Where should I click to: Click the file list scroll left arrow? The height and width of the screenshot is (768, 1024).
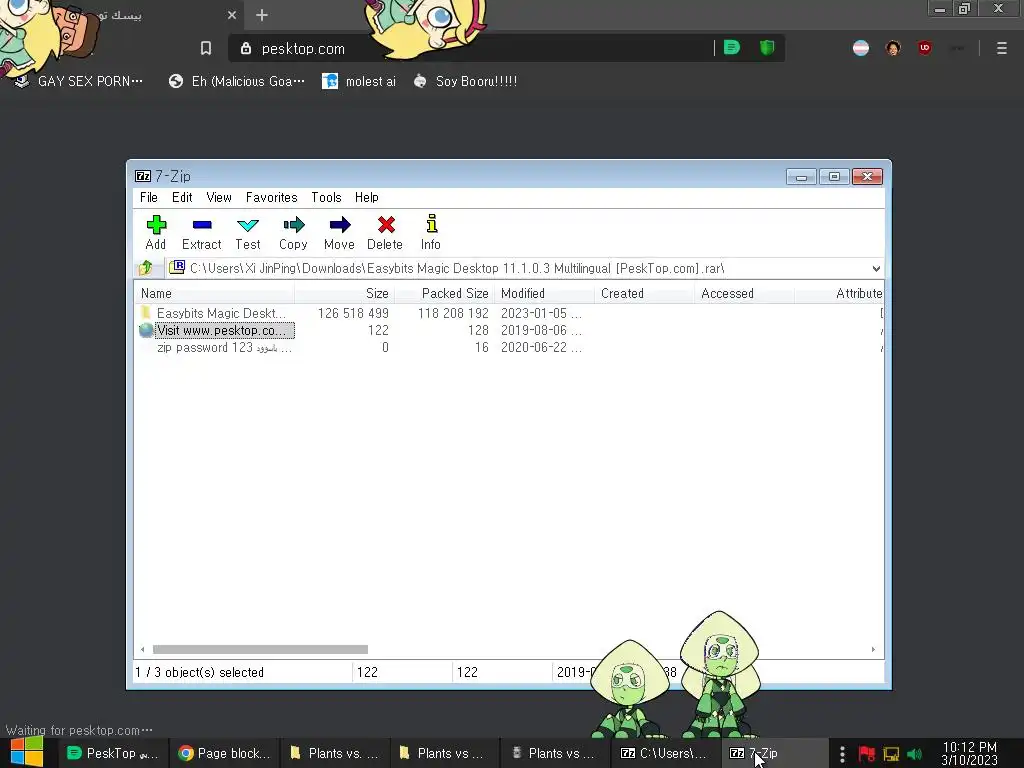142,649
